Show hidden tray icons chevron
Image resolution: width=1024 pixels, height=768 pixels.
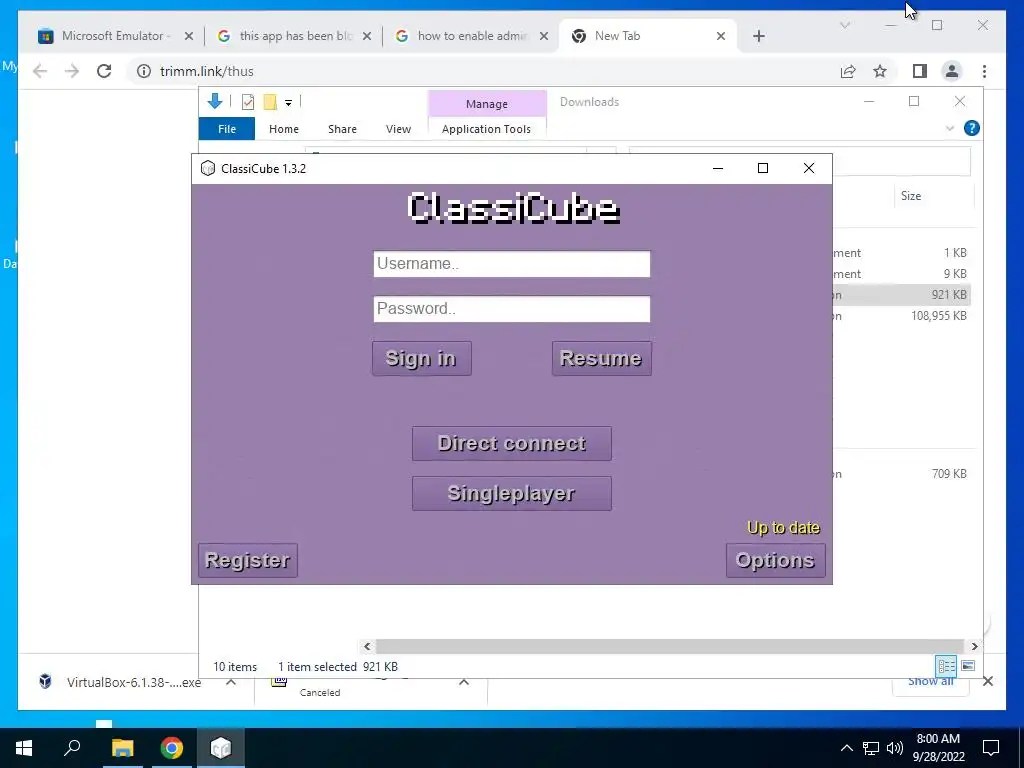[846, 748]
